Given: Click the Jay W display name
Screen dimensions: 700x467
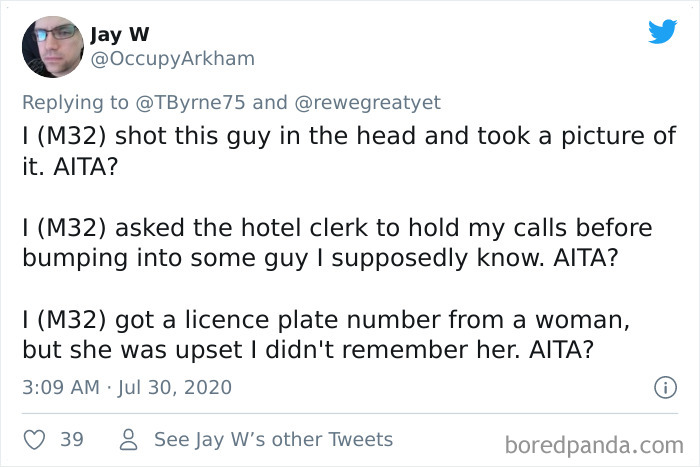Looking at the screenshot, I should pos(120,34).
